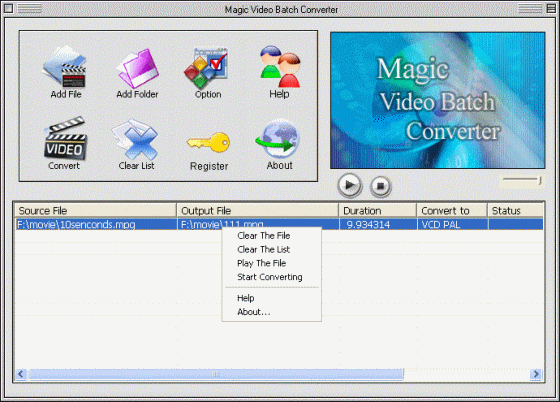560x402 pixels.
Task: Click the duration value 9.934314
Action: [368, 225]
